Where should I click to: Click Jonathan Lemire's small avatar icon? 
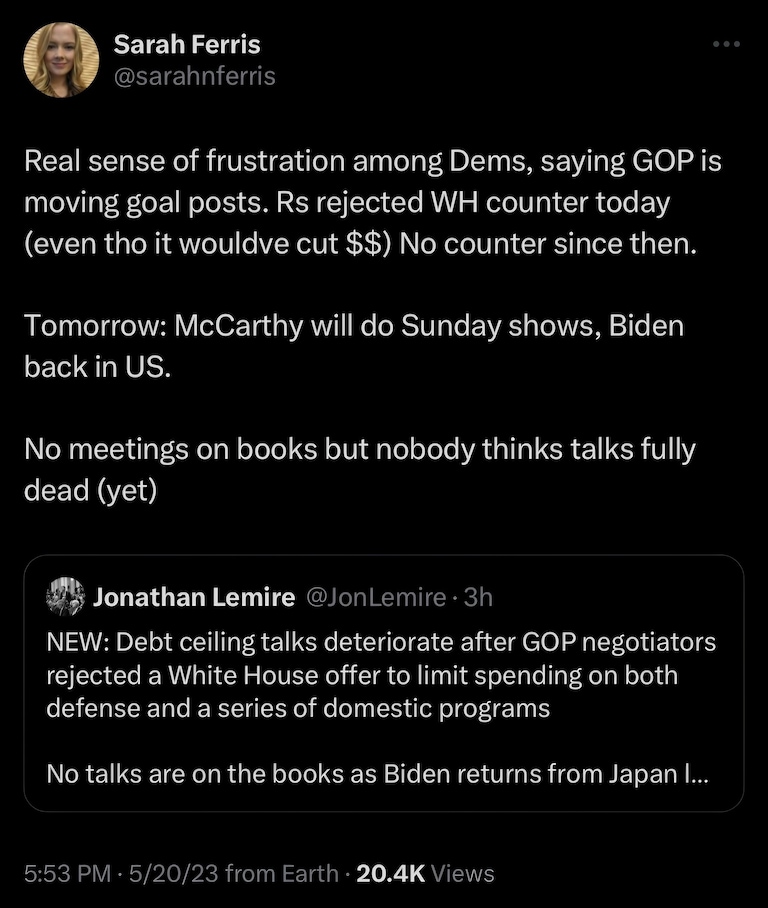(65, 597)
